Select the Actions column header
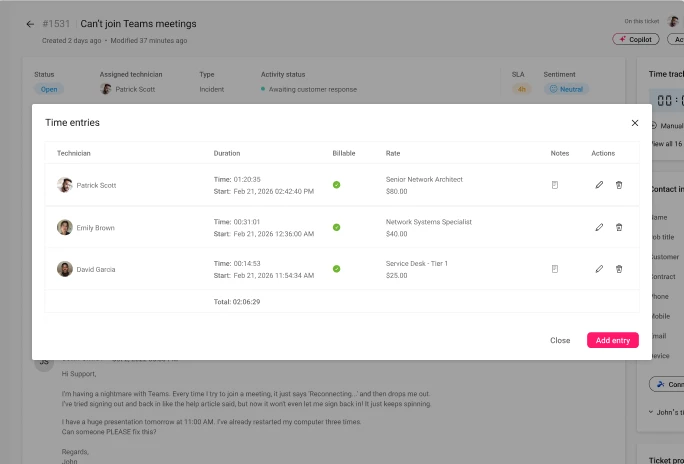 (x=603, y=153)
